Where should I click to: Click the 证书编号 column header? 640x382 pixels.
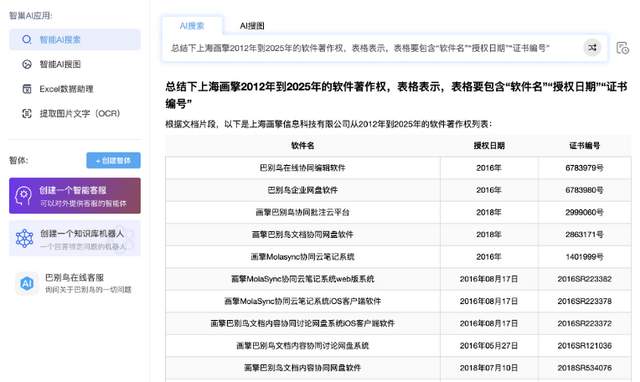[x=584, y=146]
